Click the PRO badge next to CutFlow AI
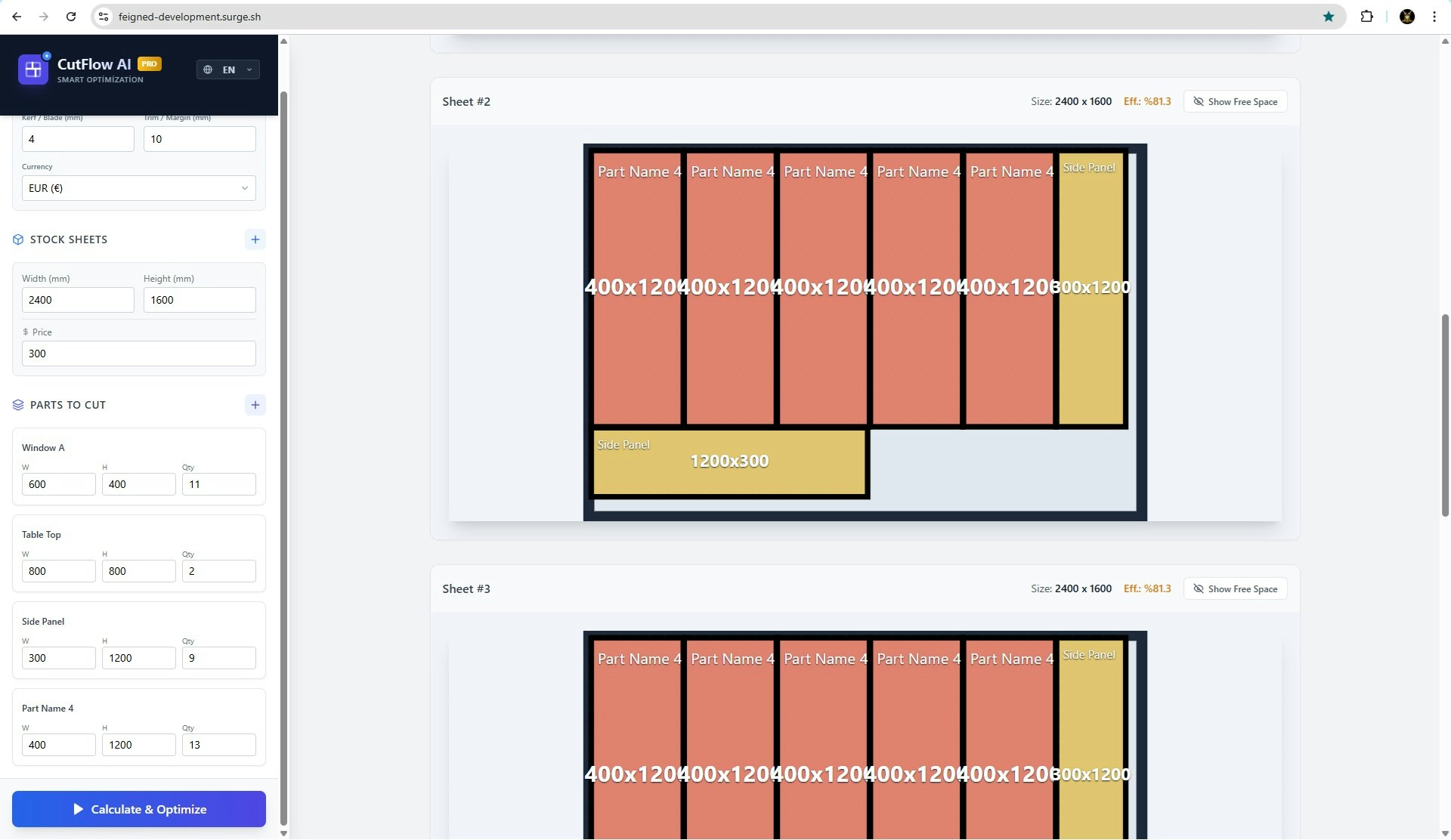 pos(149,63)
